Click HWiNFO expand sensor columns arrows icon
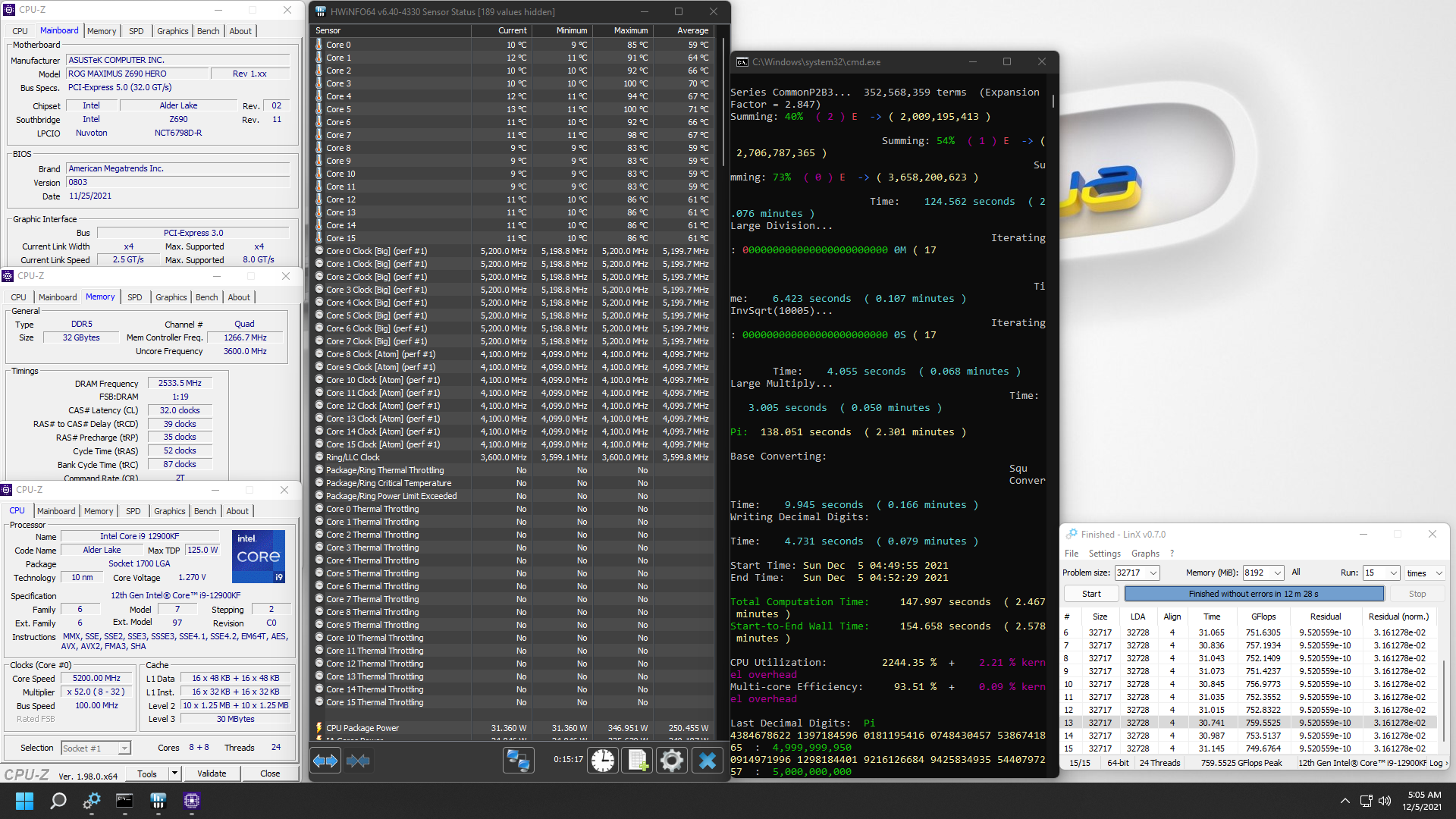 325,761
